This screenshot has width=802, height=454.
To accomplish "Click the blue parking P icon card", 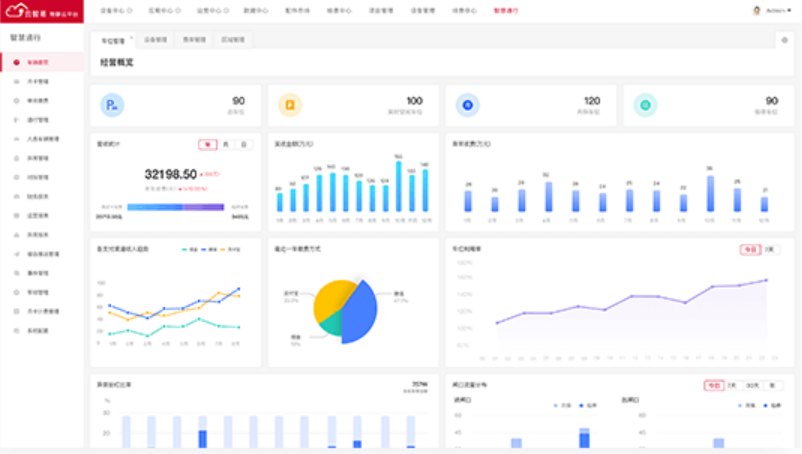I will [112, 104].
